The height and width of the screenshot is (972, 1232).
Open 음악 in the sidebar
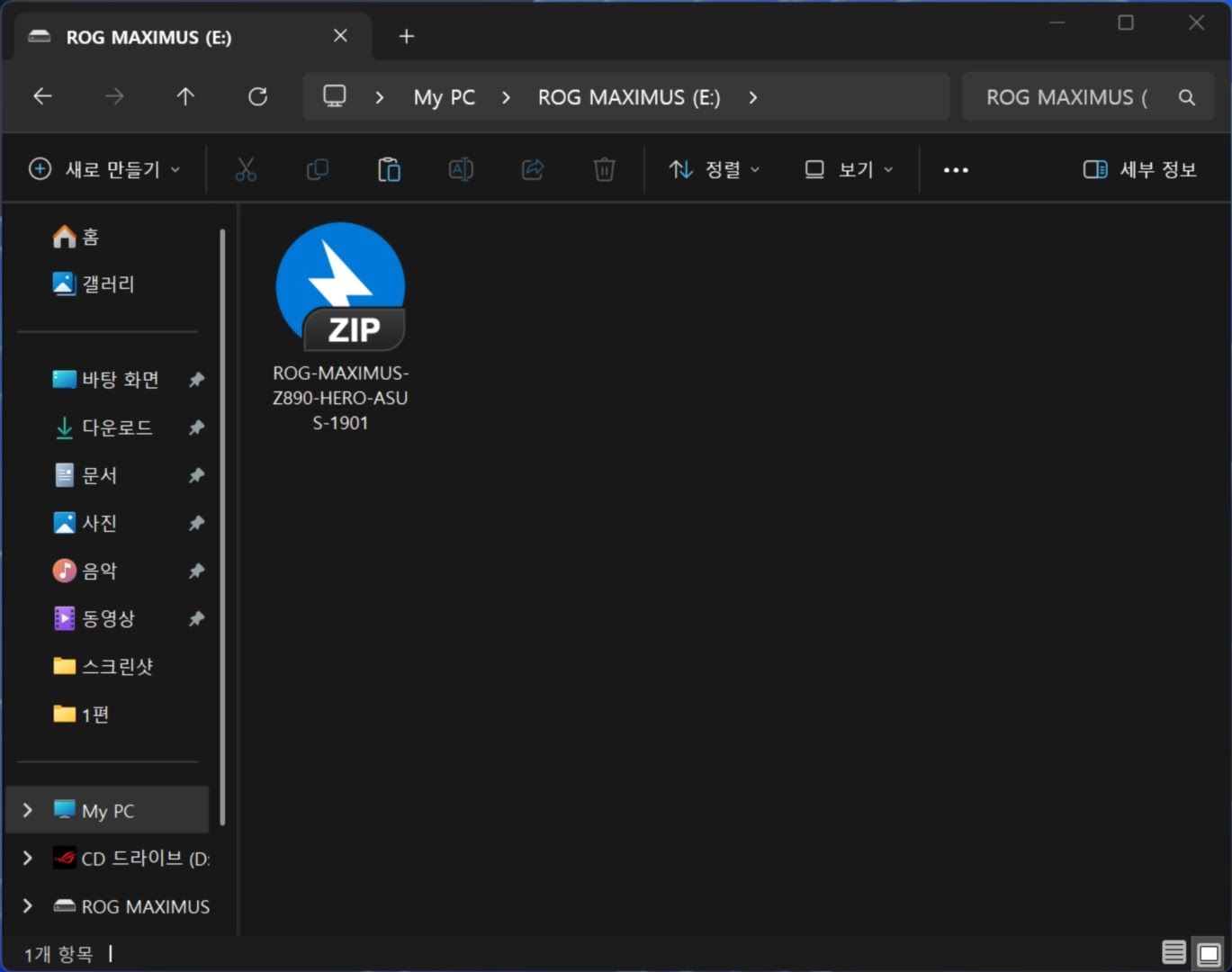pos(85,571)
